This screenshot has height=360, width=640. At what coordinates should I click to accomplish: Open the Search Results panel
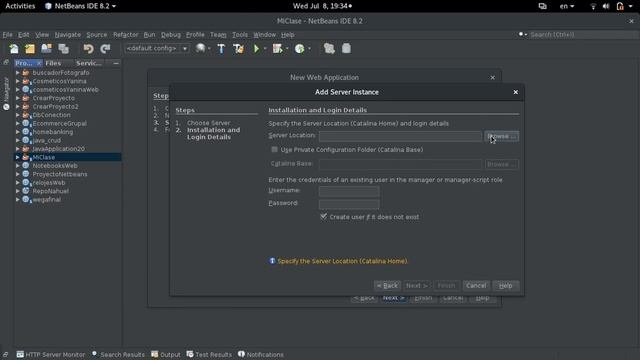[118, 354]
